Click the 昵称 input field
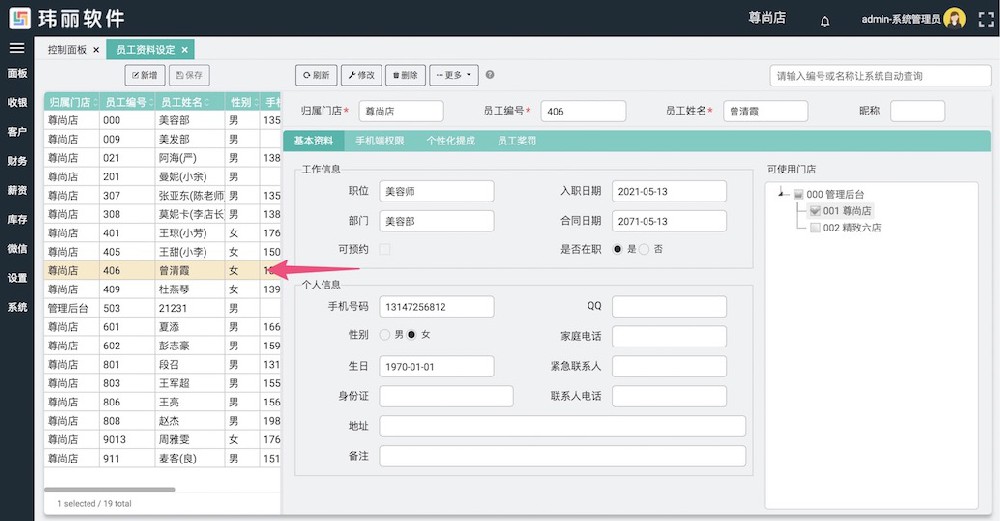The image size is (1000, 521). (917, 111)
